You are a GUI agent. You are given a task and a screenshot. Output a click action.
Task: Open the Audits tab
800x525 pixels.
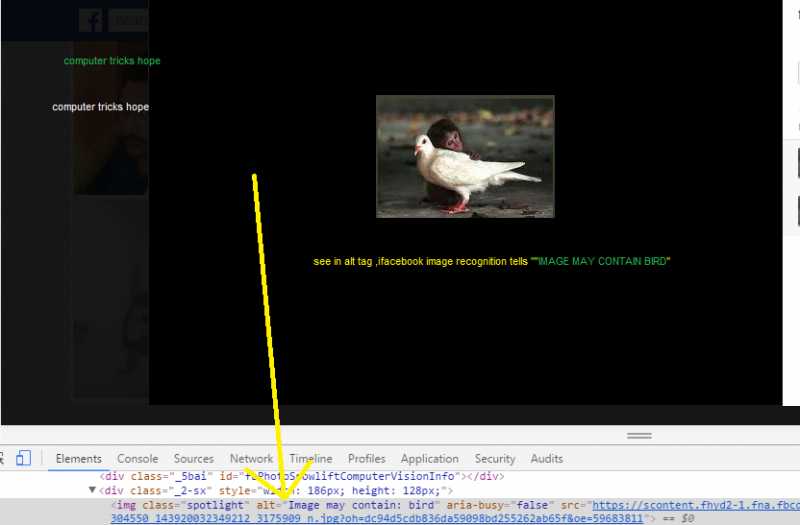(546, 459)
